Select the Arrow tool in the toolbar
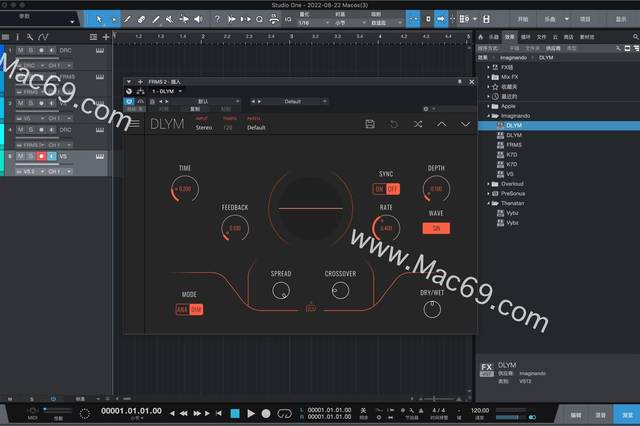This screenshot has height=426, width=640. (x=99, y=19)
